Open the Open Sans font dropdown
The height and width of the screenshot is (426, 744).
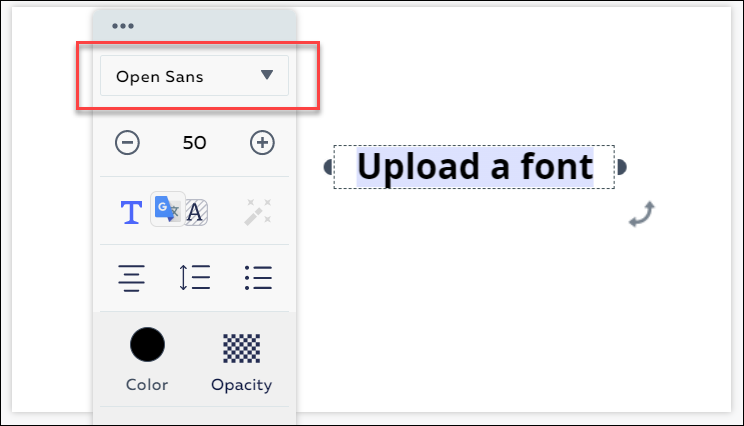(x=180, y=76)
